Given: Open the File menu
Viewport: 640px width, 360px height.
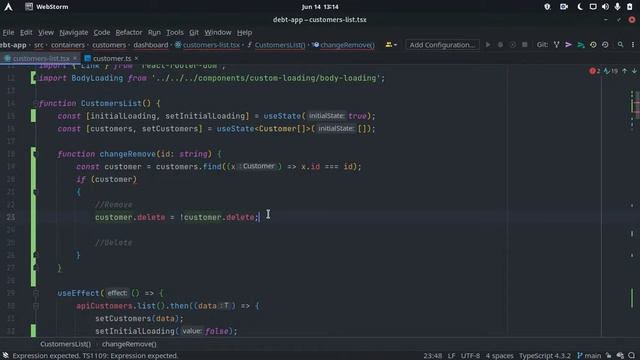Looking at the screenshot, I should pos(8,32).
